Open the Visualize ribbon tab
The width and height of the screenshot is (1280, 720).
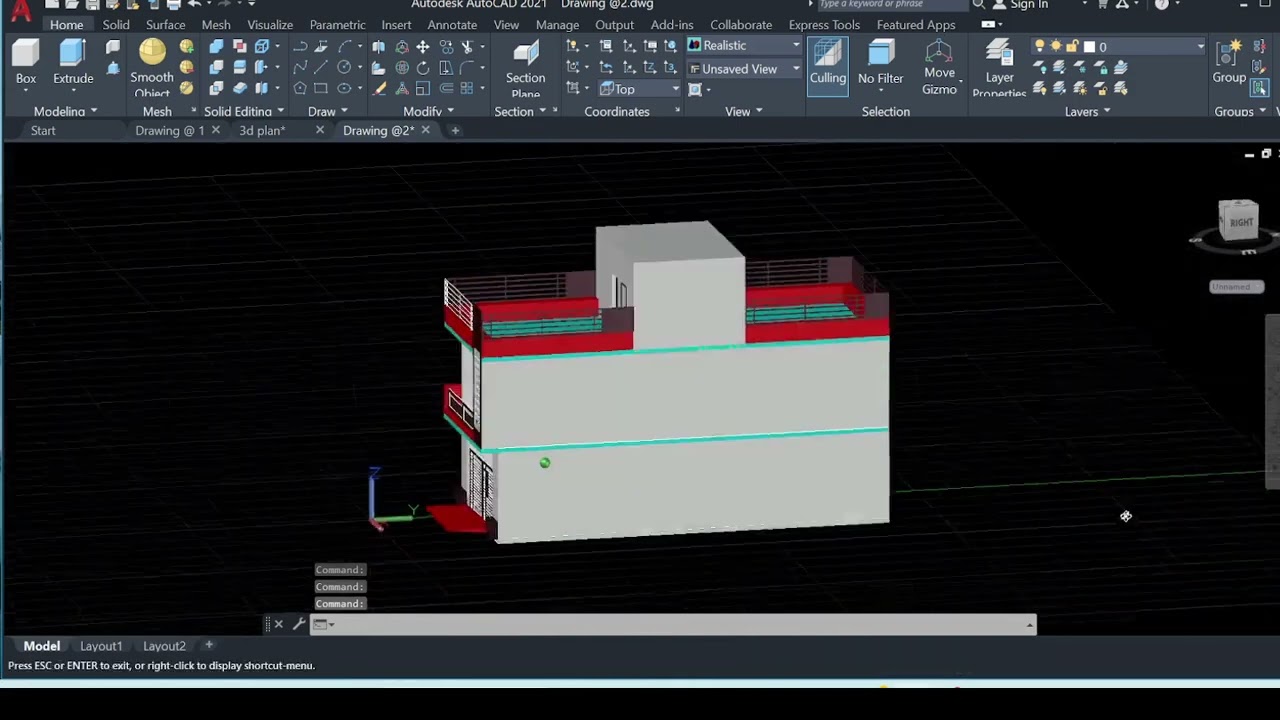[x=270, y=24]
